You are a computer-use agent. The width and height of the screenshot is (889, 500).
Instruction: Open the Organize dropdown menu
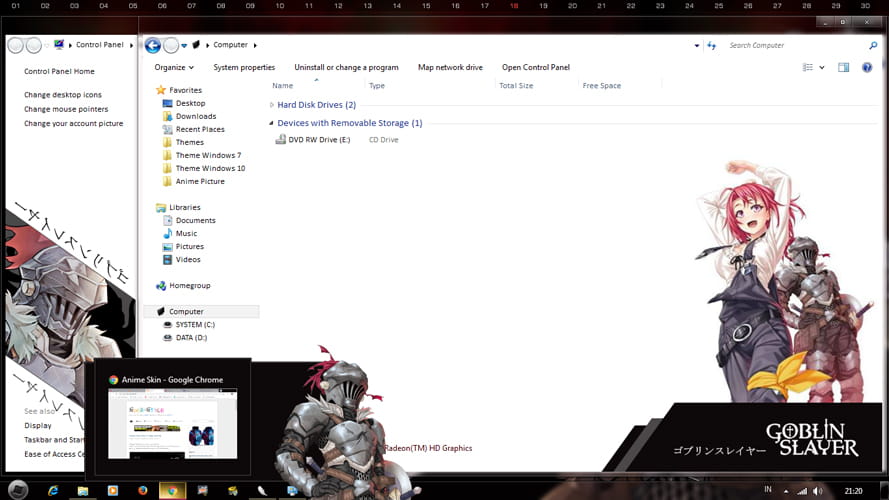174,68
